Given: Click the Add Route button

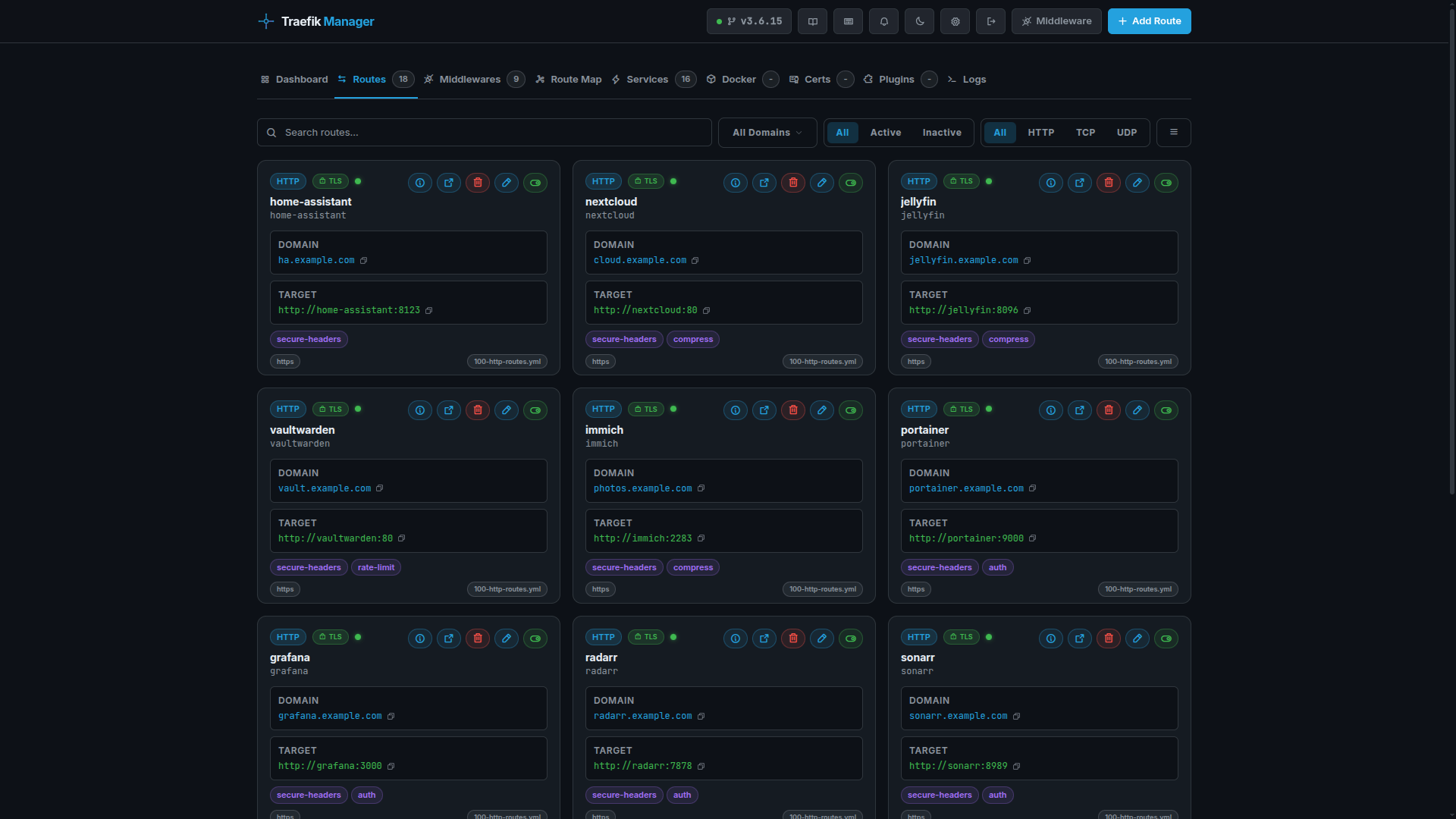Looking at the screenshot, I should point(1150,21).
